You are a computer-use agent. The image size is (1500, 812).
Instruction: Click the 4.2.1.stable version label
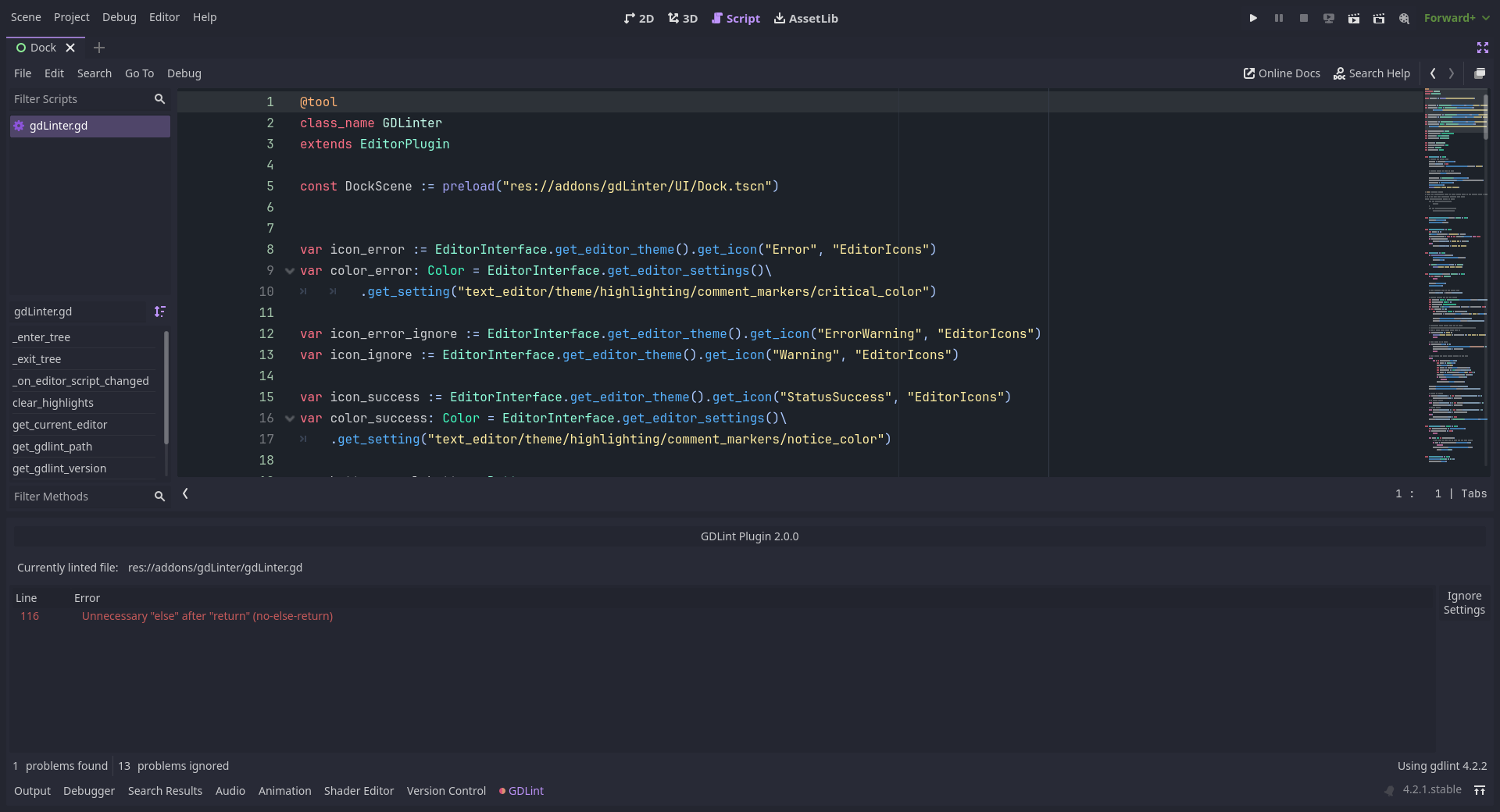pos(1431,789)
